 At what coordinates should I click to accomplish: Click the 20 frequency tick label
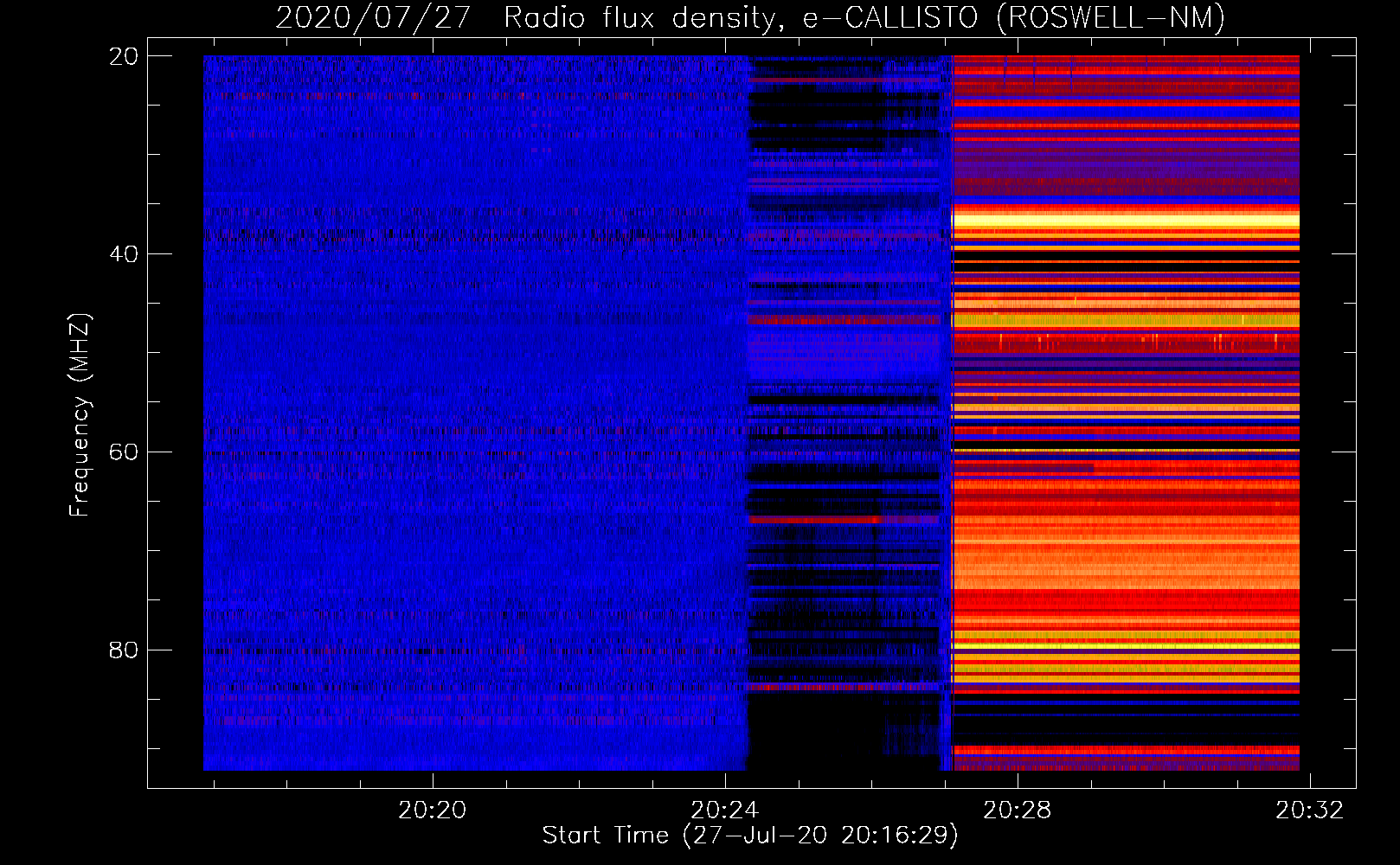coord(123,56)
